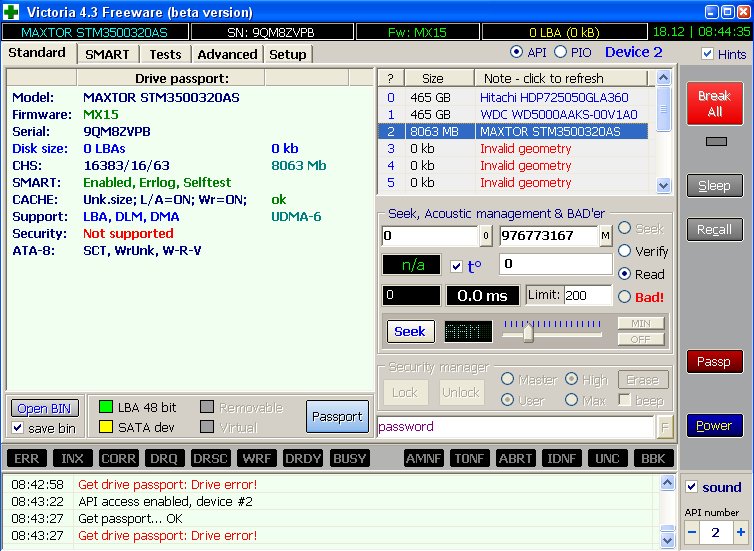The height and width of the screenshot is (551, 754).
Task: Click the gray Removable indicator
Action: click(x=207, y=407)
